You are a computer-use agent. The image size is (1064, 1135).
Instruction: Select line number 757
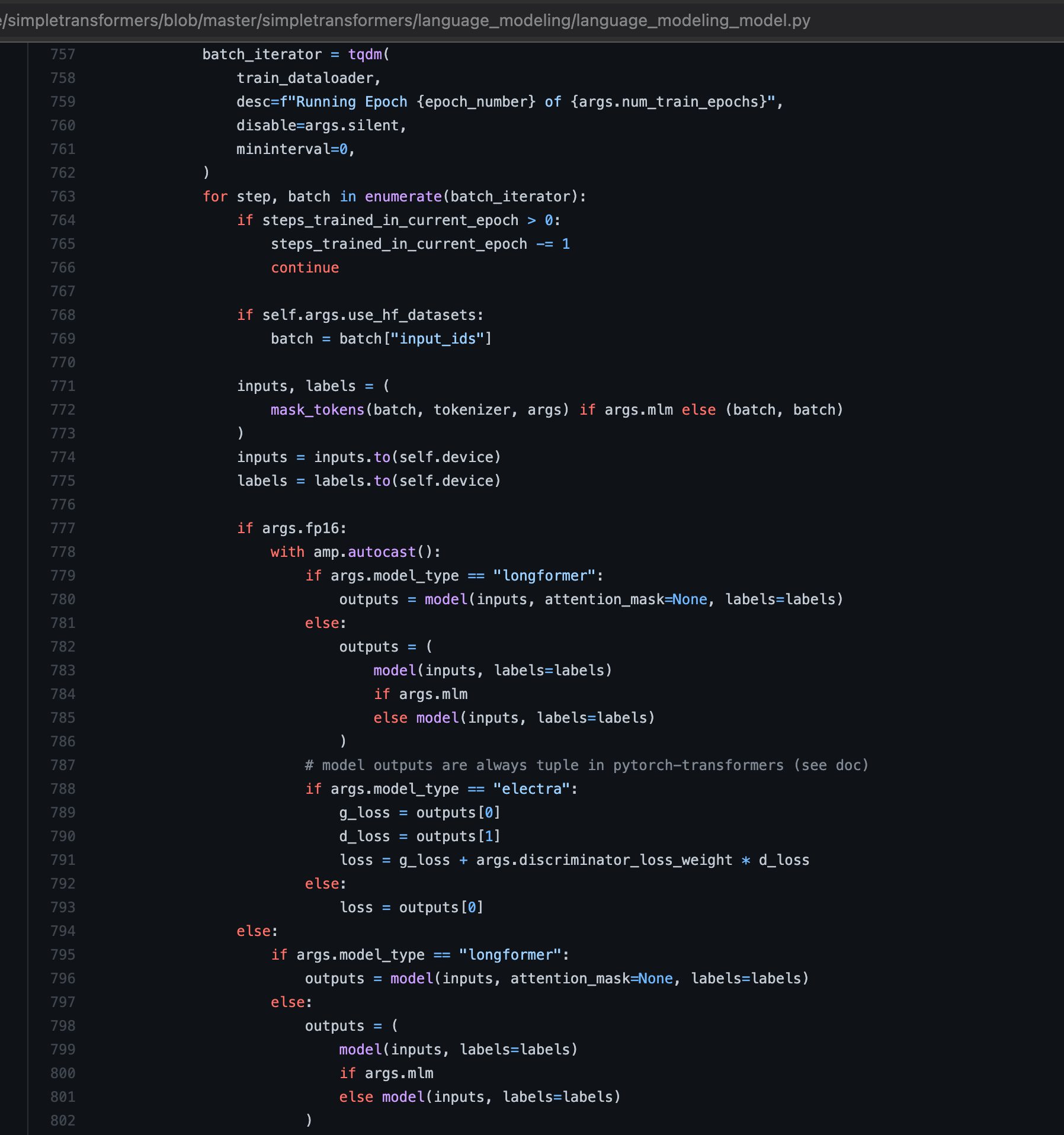coord(63,54)
